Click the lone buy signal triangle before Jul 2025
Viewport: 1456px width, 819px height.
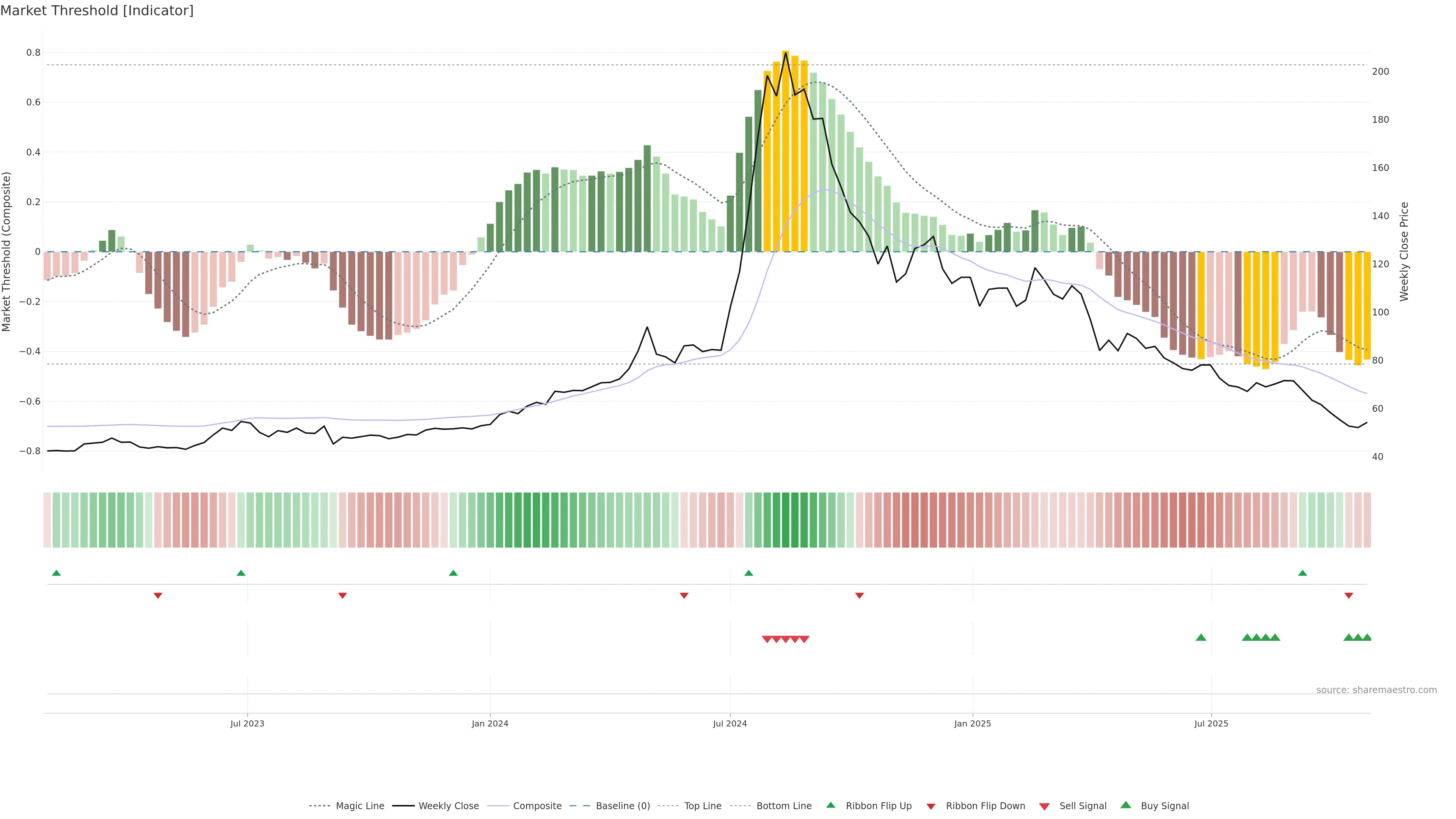coord(1201,637)
